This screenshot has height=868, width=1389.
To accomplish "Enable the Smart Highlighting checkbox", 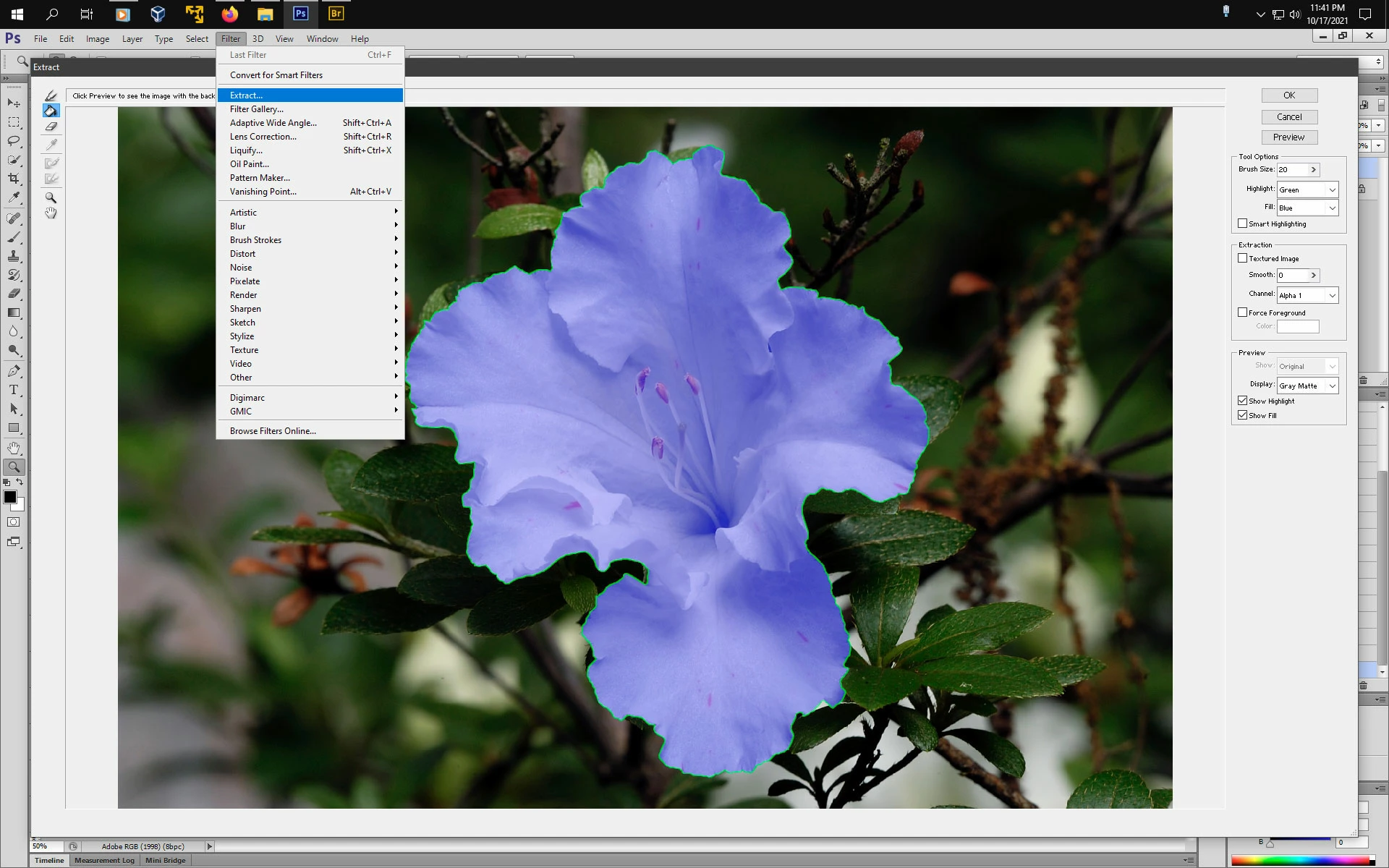I will coord(1242,224).
